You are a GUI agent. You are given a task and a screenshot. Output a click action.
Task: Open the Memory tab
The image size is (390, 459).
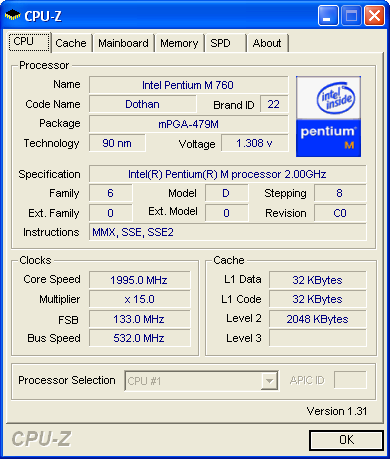(179, 43)
